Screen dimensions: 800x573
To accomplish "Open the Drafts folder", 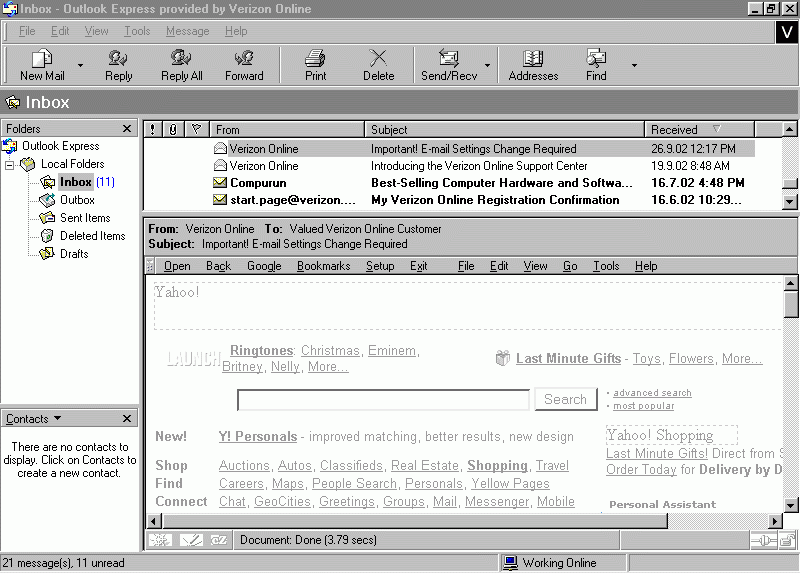I will point(74,254).
